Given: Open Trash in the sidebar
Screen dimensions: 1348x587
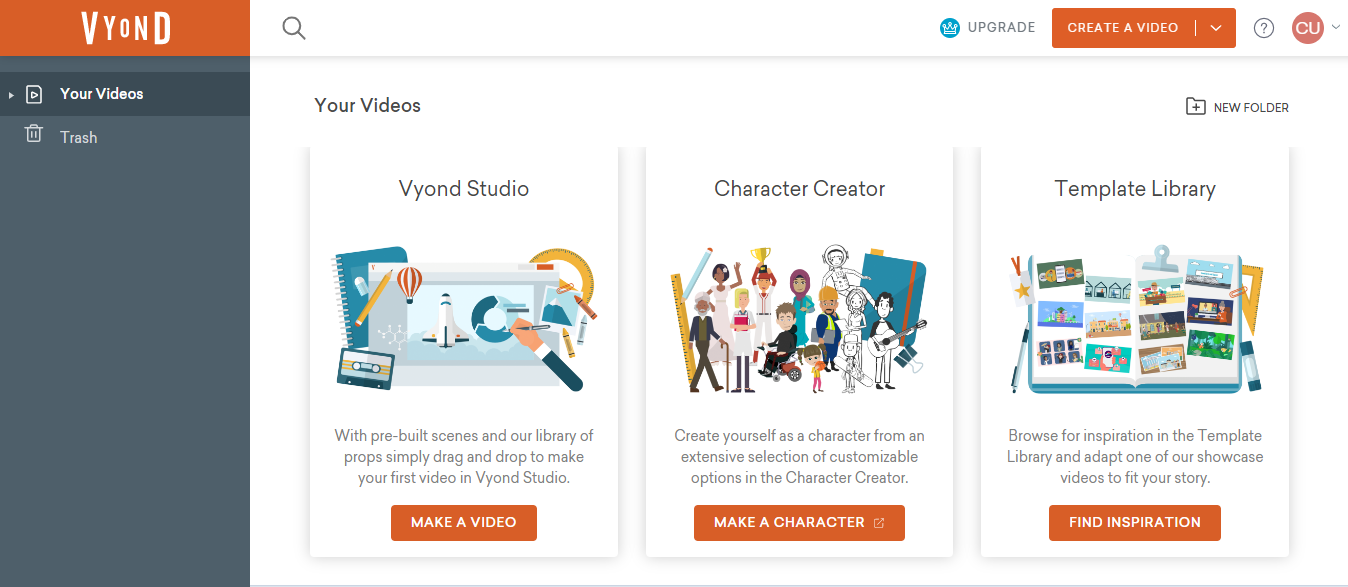Looking at the screenshot, I should click(x=125, y=137).
